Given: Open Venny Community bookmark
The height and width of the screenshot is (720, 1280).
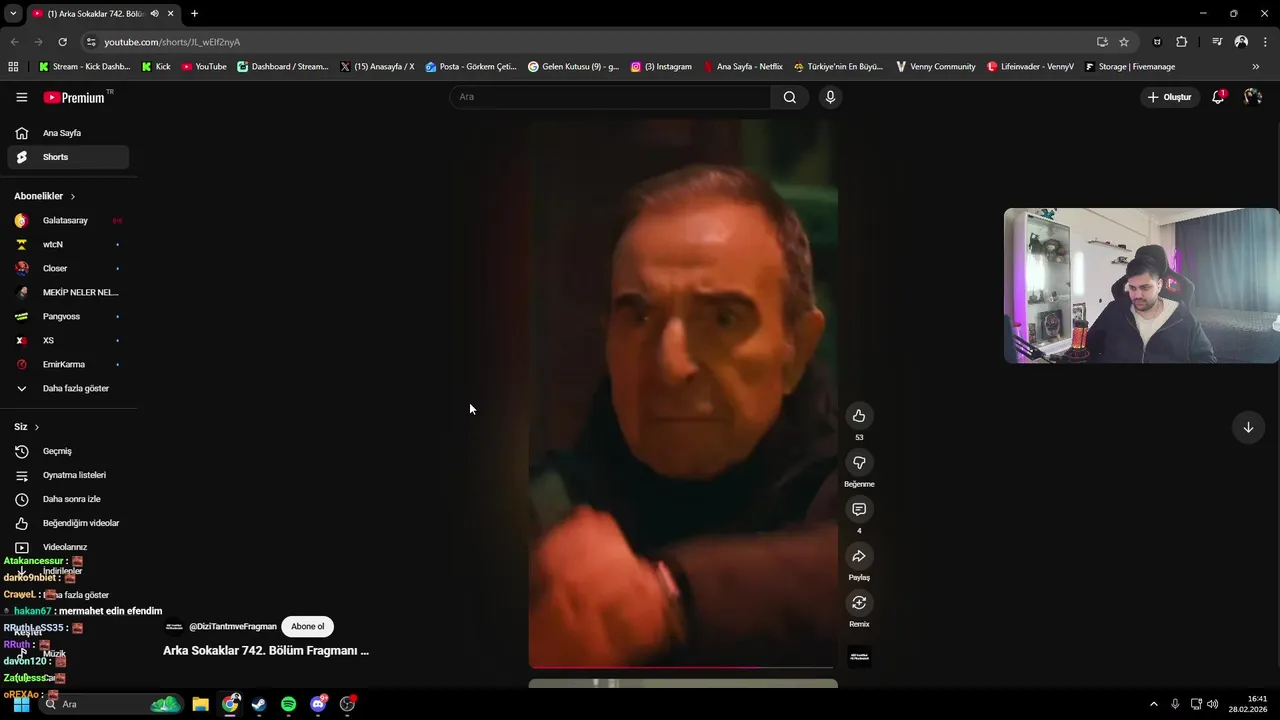Looking at the screenshot, I should tap(935, 67).
